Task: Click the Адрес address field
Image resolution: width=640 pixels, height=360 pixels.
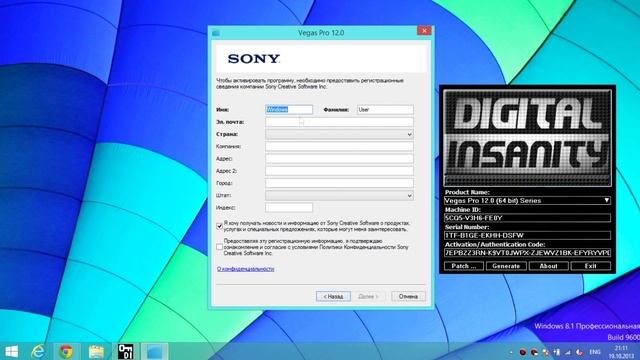Action: click(339, 158)
